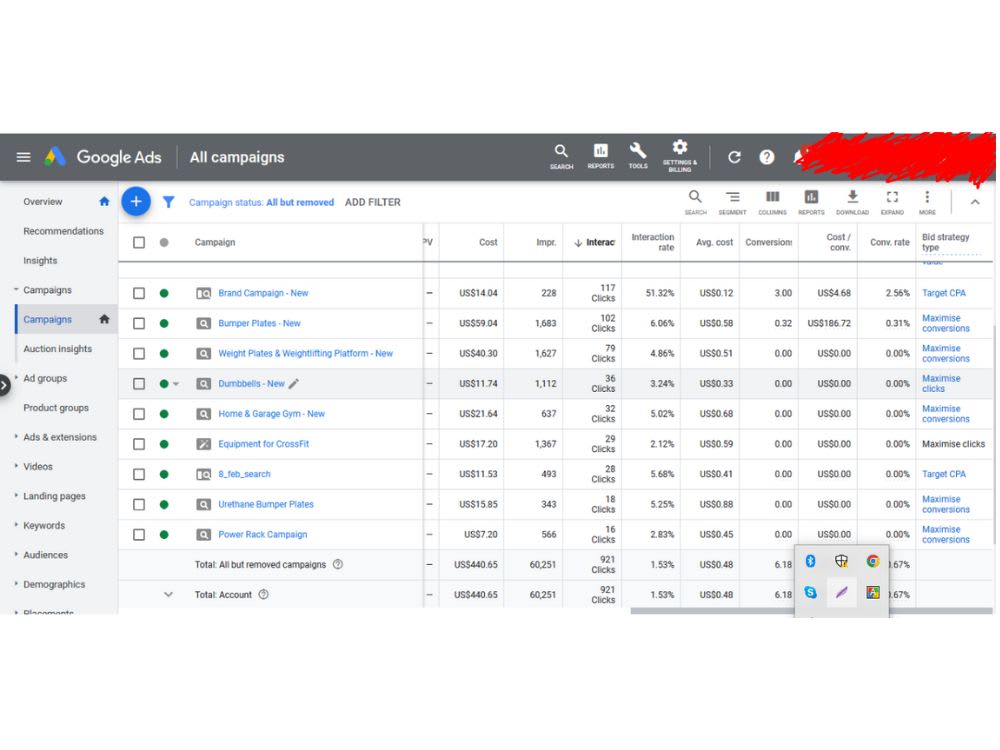Image resolution: width=1000 pixels, height=750 pixels.
Task: Open the Brand Campaign - New link
Action: [x=263, y=293]
